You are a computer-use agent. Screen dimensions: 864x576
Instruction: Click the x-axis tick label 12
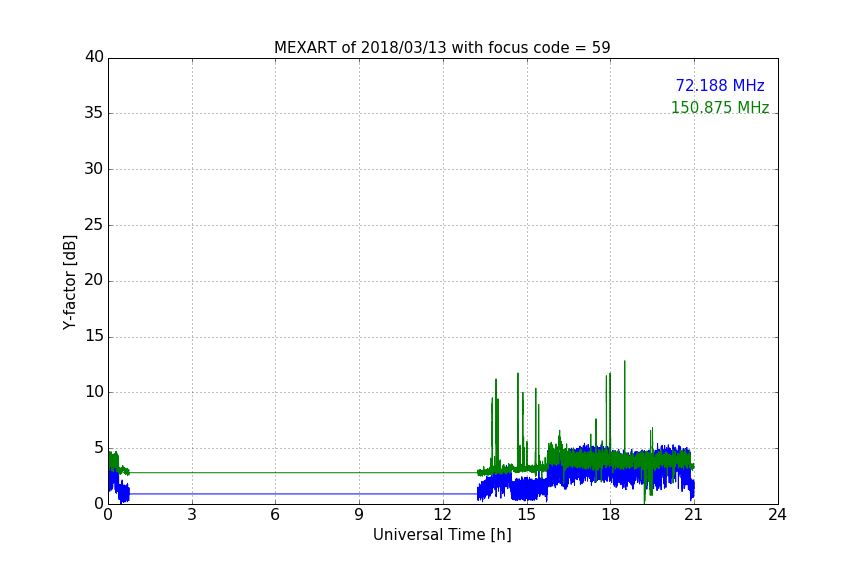(443, 516)
